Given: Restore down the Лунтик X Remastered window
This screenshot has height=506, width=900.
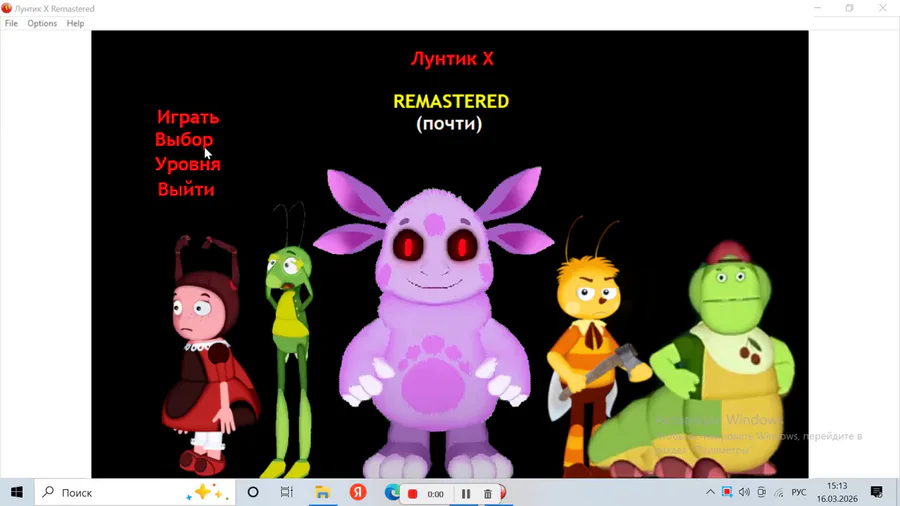Looking at the screenshot, I should tap(849, 8).
